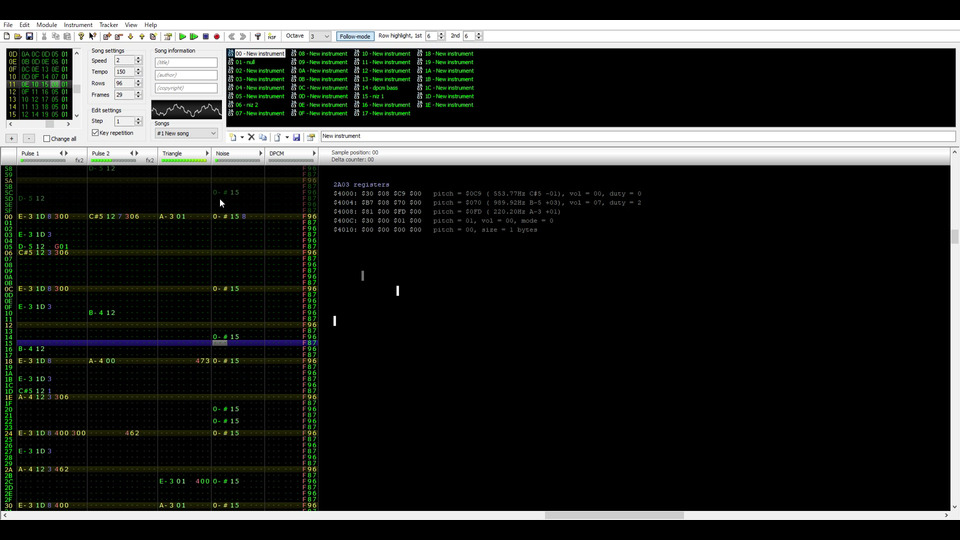Remove instrument with the X icon
This screenshot has width=960, height=540.
[251, 137]
